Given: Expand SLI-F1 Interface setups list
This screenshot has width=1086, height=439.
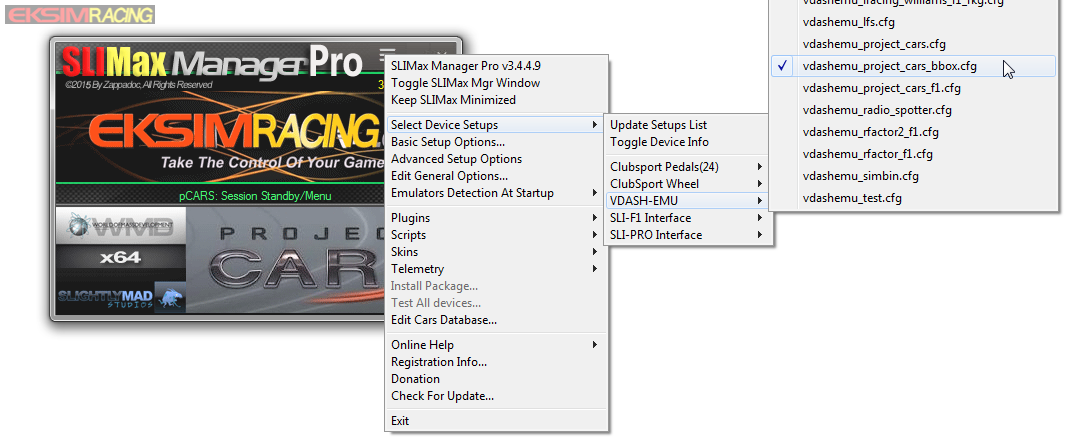Looking at the screenshot, I should click(x=687, y=218).
